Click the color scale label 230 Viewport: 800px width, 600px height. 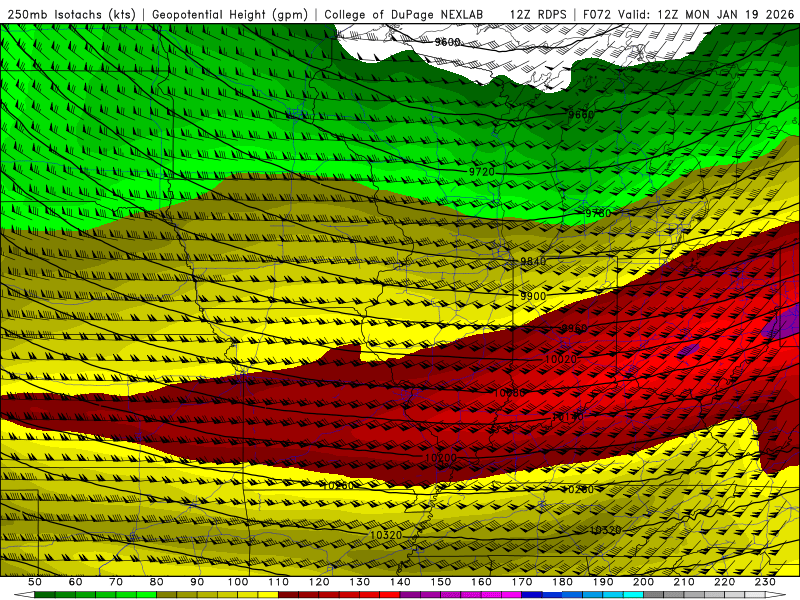tap(766, 582)
